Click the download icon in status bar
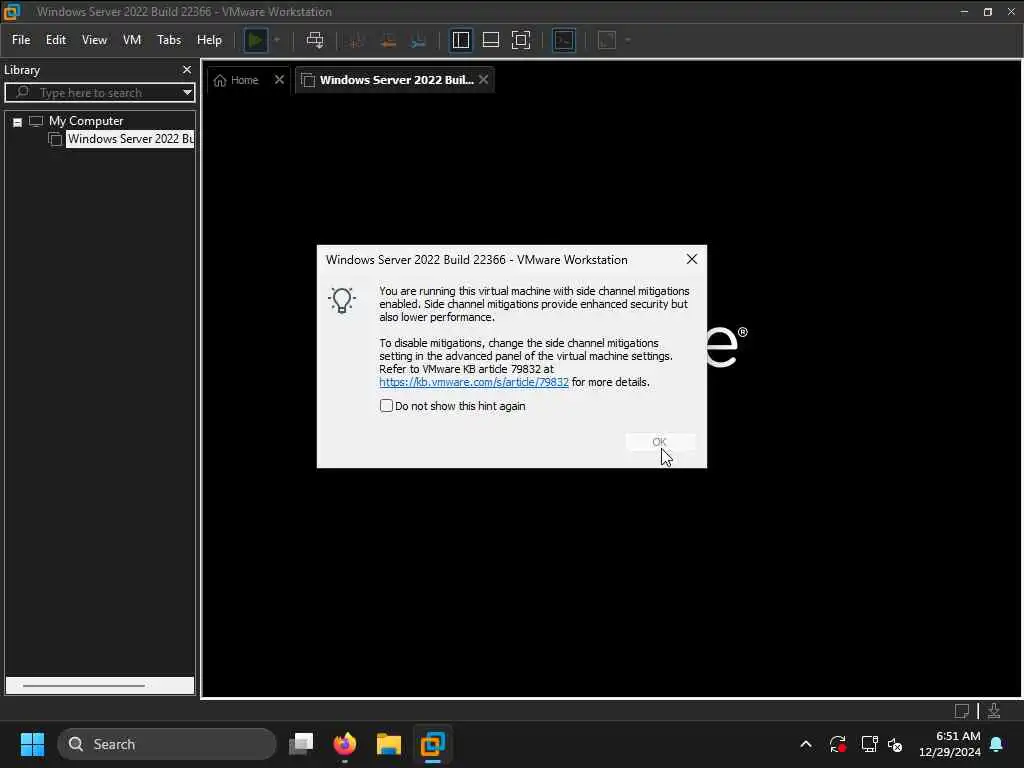1024x768 pixels. pyautogui.click(x=994, y=711)
